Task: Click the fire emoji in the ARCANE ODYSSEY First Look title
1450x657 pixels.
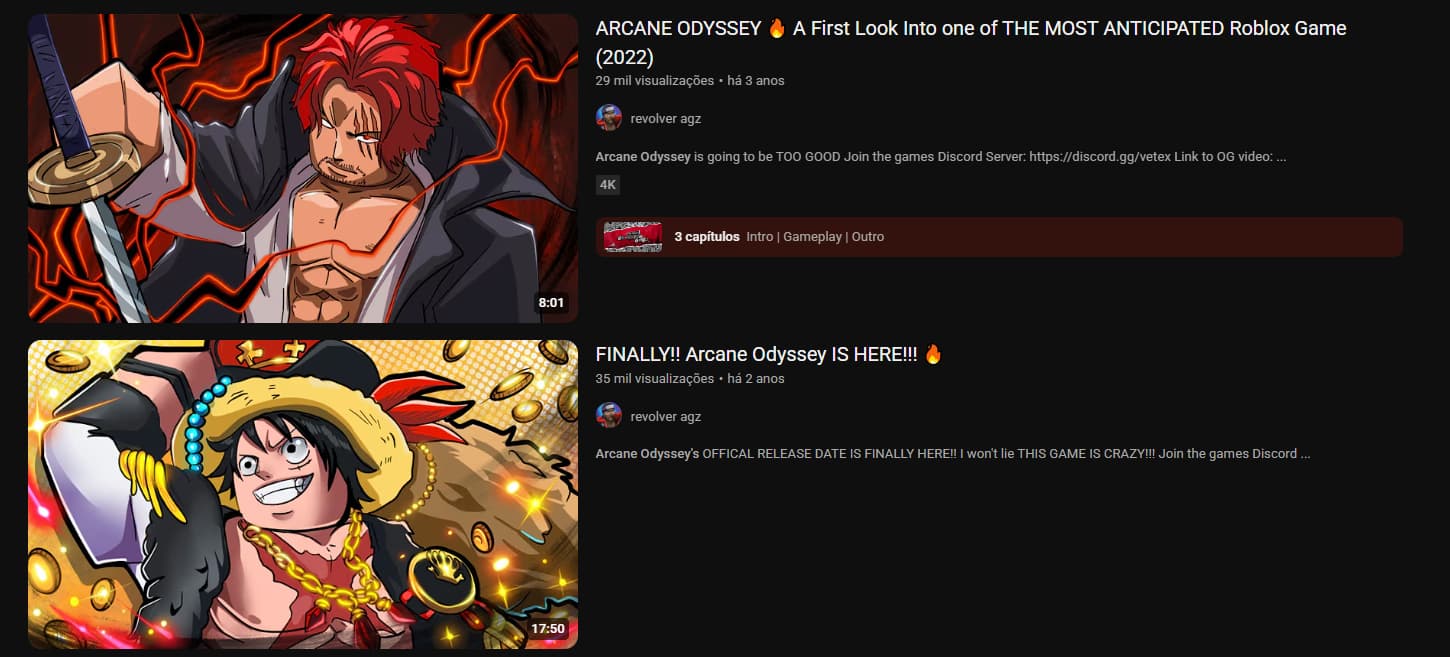Action: tap(777, 29)
